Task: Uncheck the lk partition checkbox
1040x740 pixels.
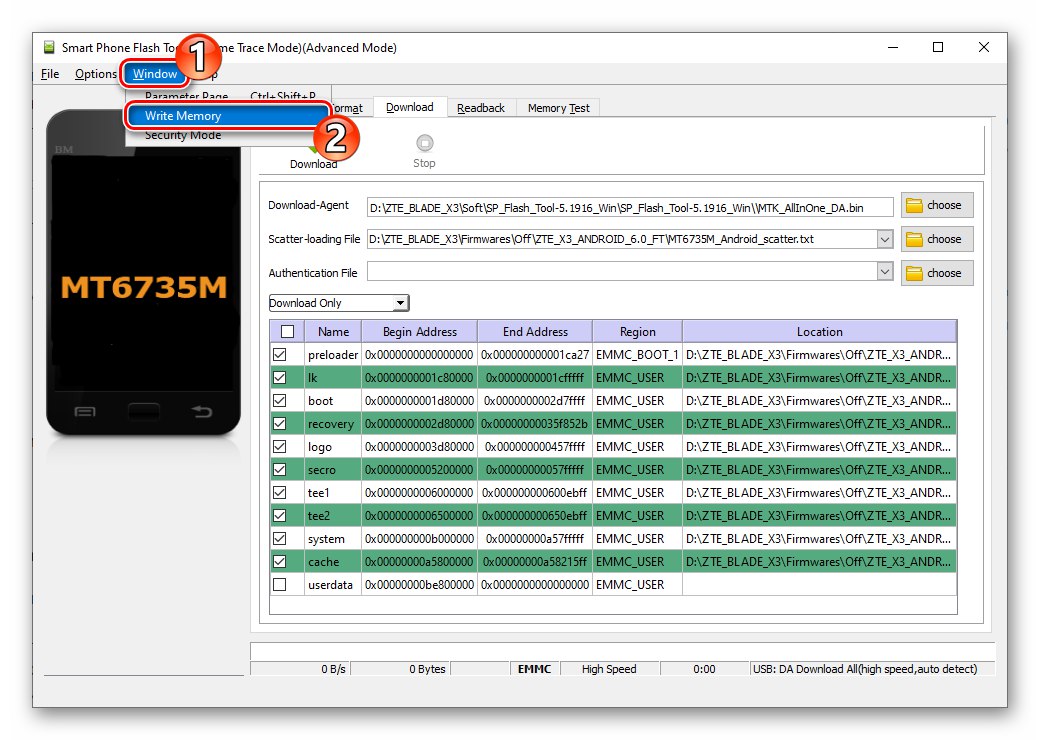Action: (x=280, y=378)
